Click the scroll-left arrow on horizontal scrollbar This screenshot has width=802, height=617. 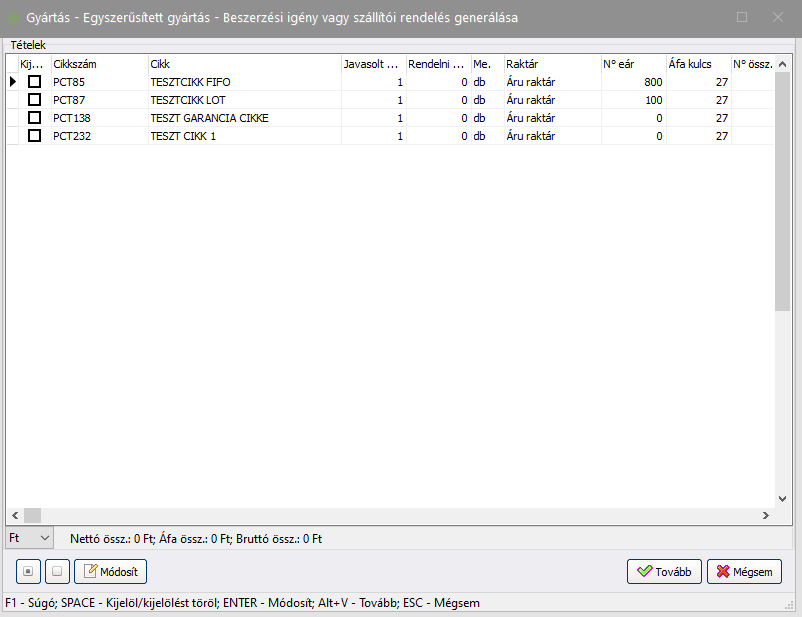point(14,515)
